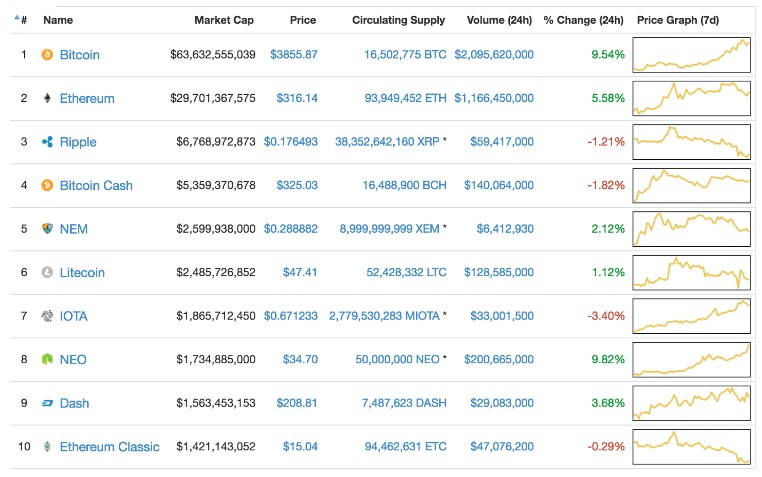The width and height of the screenshot is (762, 477).
Task: Open the Ethereum link
Action: 87,98
